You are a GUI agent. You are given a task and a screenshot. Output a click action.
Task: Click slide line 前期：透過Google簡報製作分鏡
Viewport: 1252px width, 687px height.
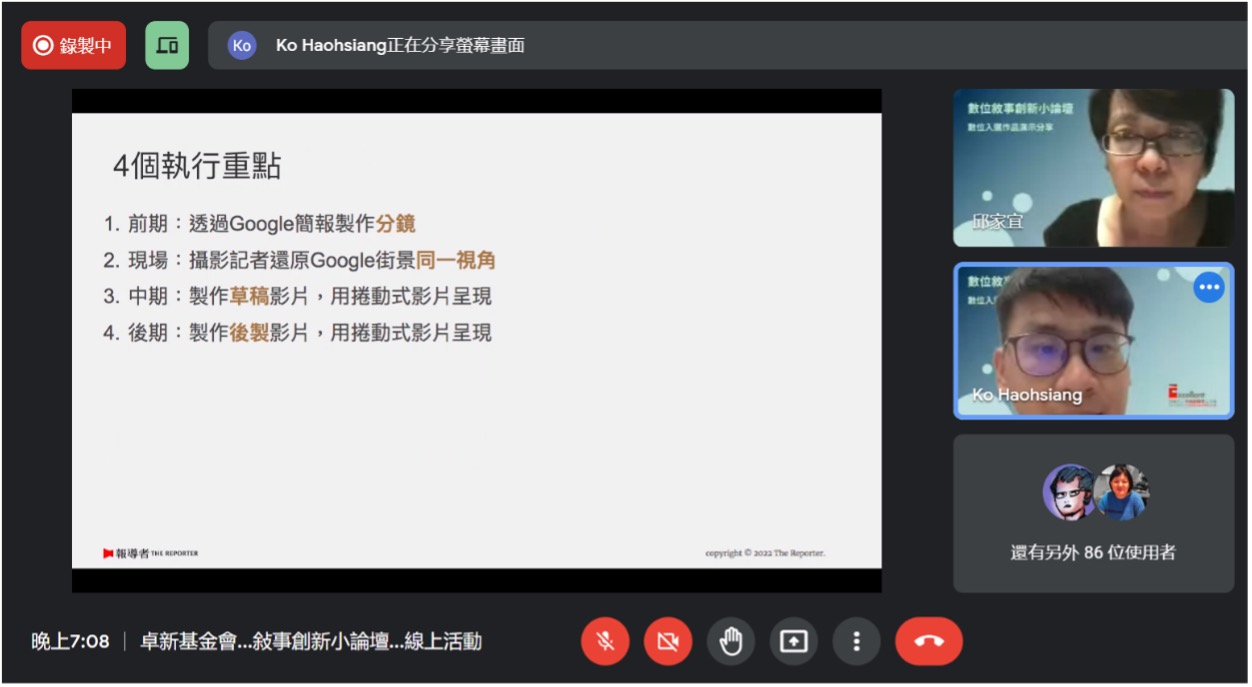(259, 224)
